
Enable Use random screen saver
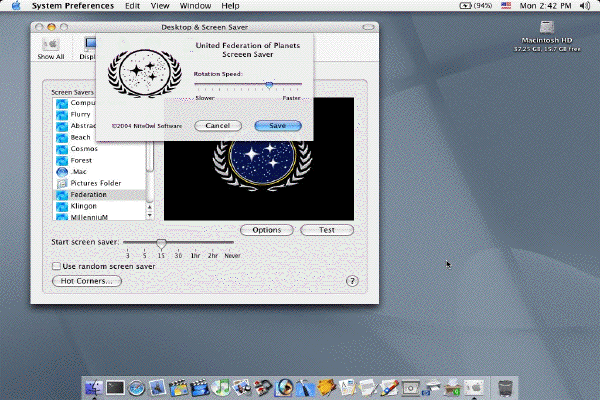(x=56, y=266)
